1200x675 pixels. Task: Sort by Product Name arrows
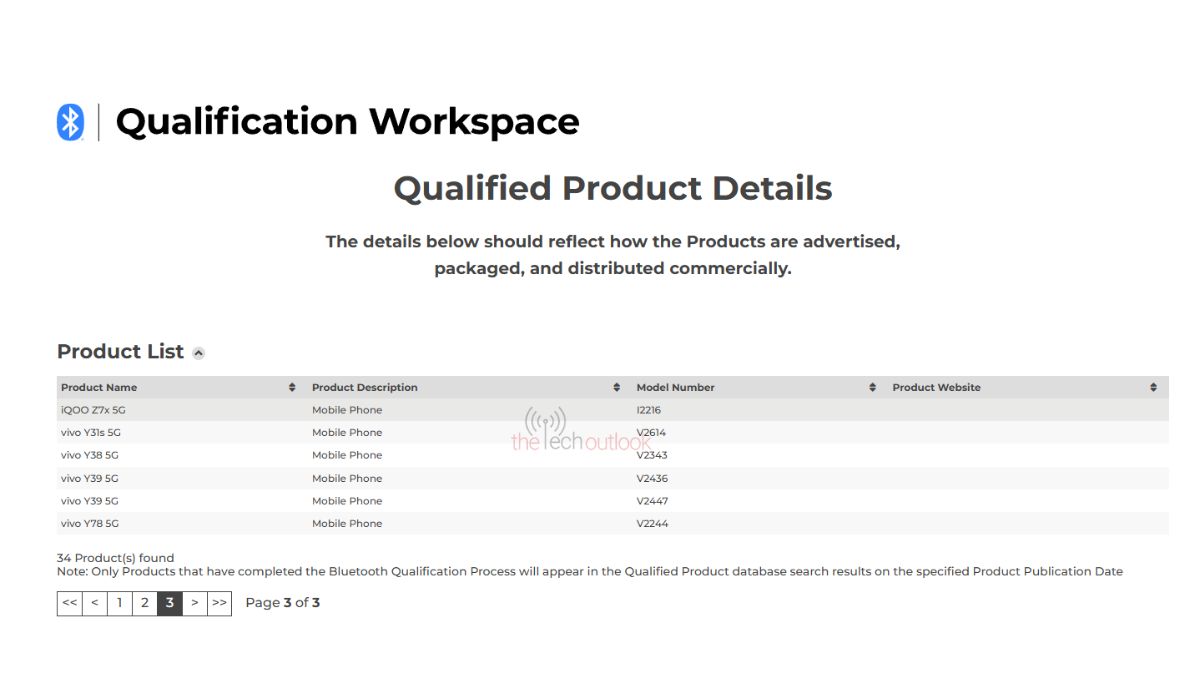click(292, 387)
